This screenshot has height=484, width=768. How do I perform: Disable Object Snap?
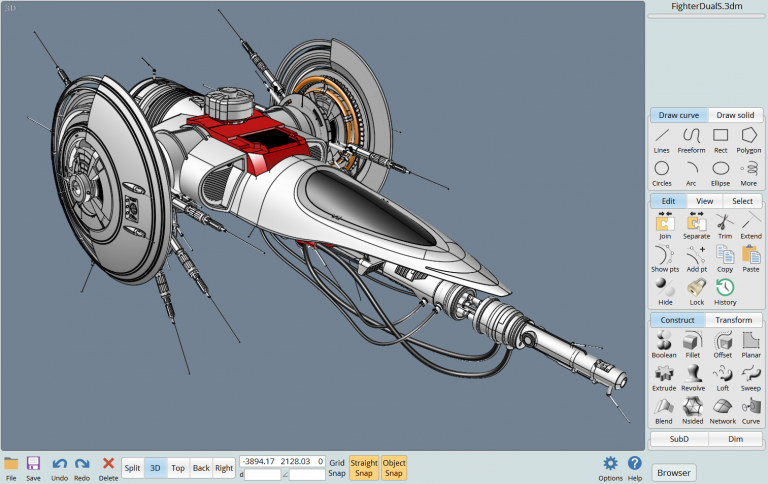[x=394, y=468]
